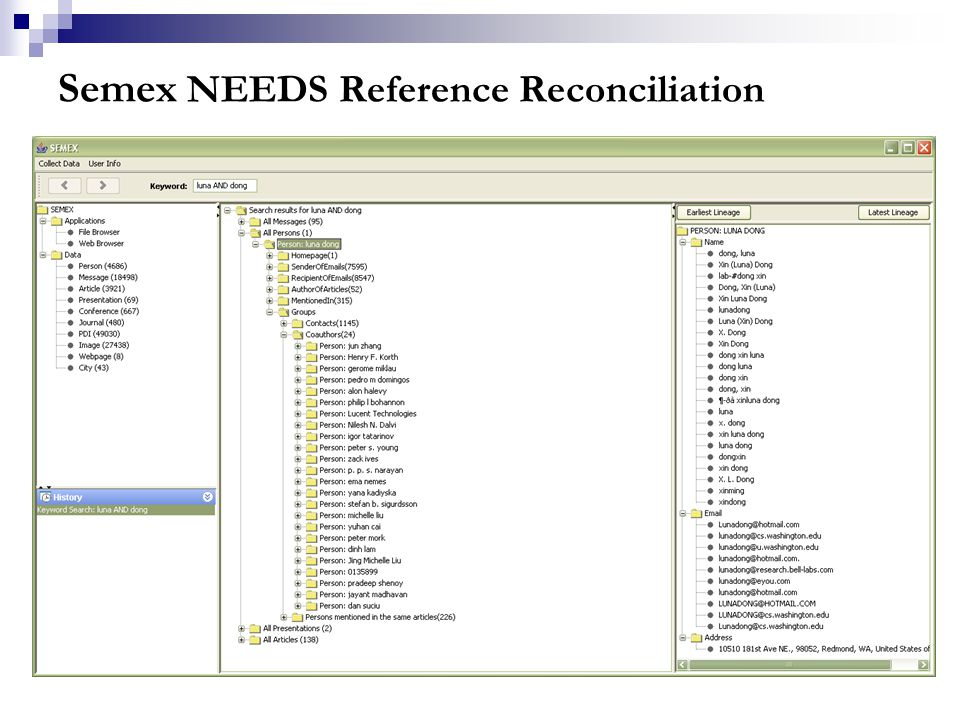
Task: Click the Earliest Lineage button
Action: tap(713, 212)
